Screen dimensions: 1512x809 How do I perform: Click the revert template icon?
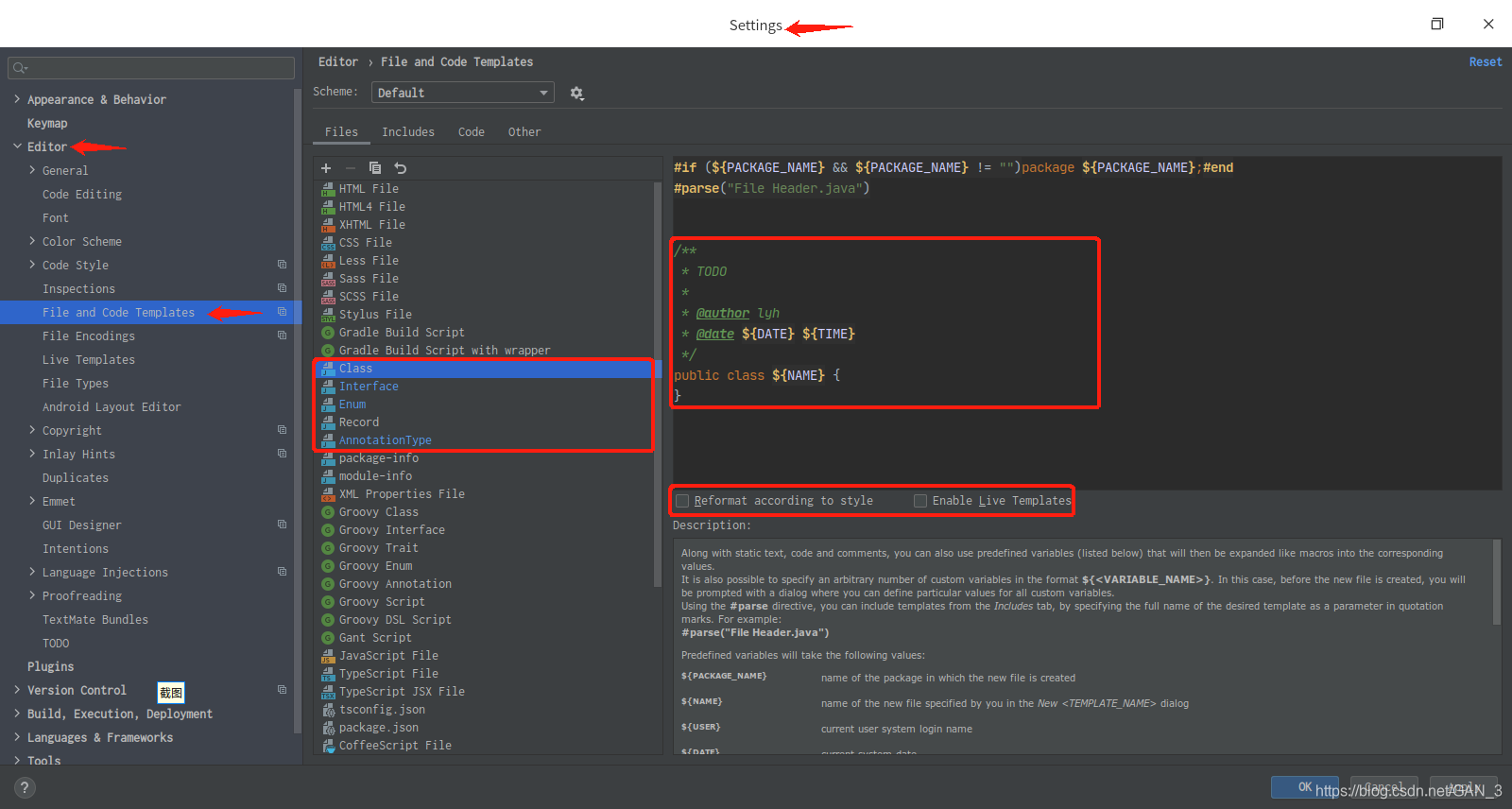click(x=401, y=168)
